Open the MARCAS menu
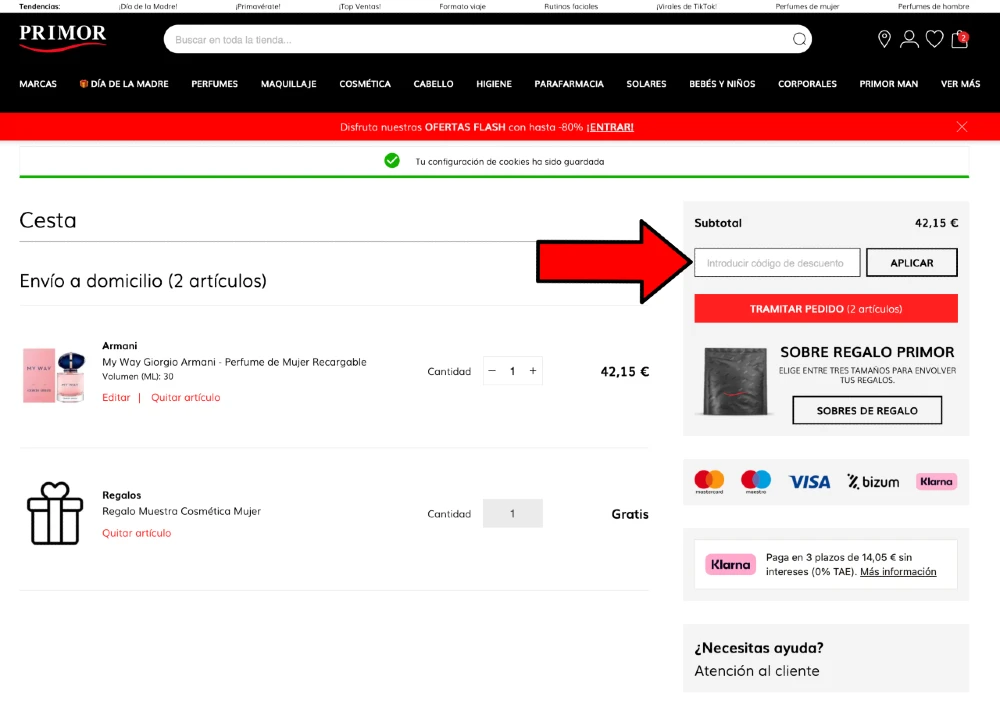Viewport: 1000px width, 708px height. [x=38, y=84]
